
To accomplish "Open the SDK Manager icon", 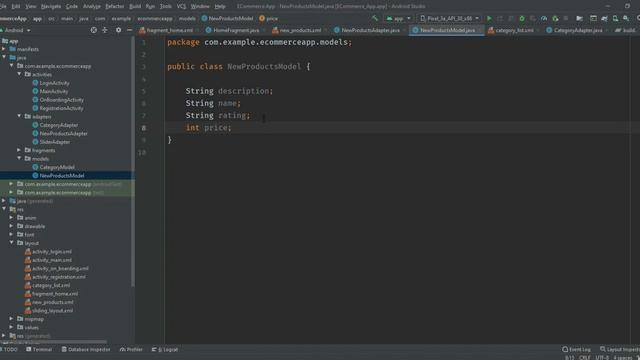I will tap(626, 18).
